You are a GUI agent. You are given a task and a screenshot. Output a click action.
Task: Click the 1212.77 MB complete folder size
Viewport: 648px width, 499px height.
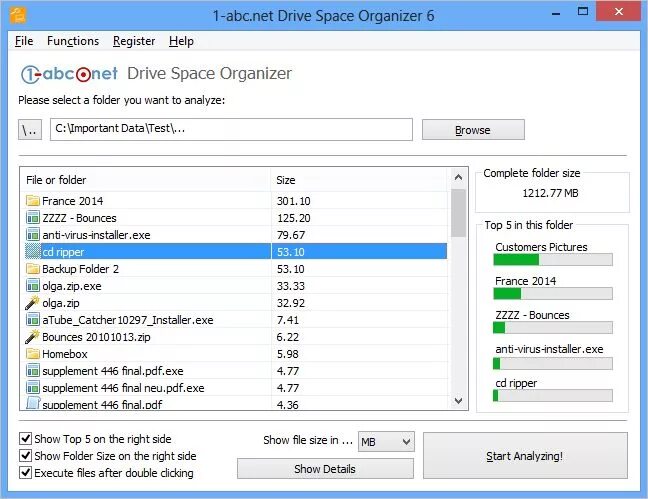550,193
